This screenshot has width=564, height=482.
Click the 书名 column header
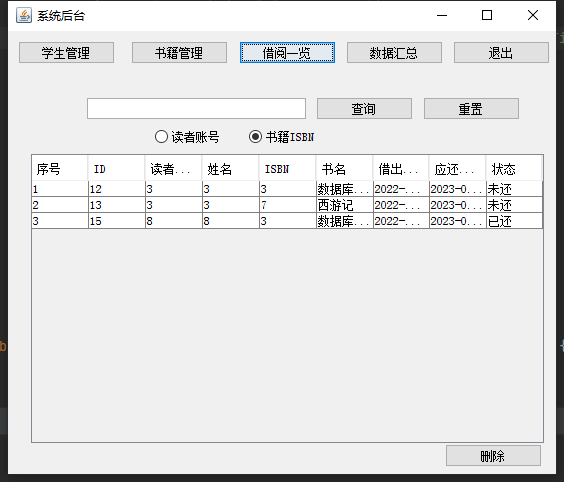coord(344,168)
